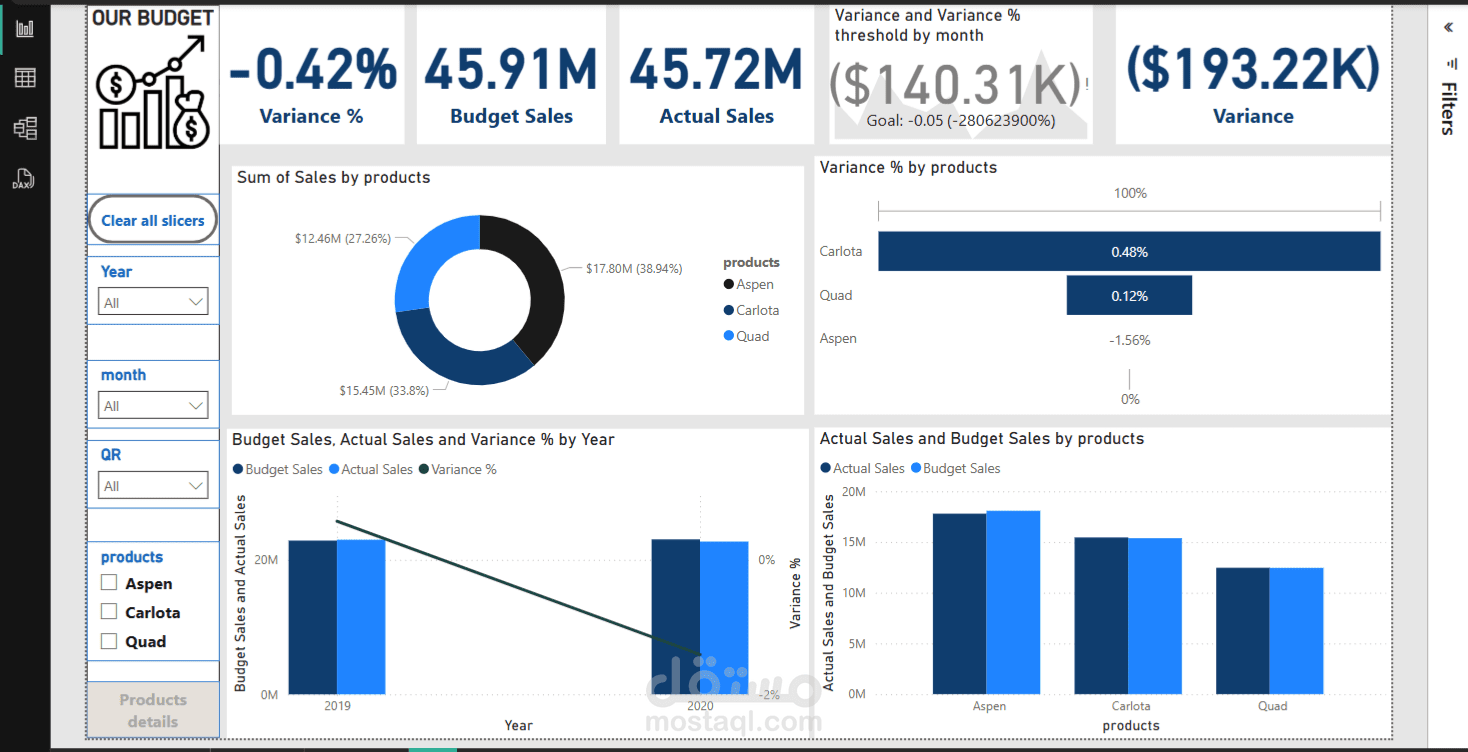Select the 45.72M Actual Sales card
Screen dimensions: 1468x752
tap(717, 75)
